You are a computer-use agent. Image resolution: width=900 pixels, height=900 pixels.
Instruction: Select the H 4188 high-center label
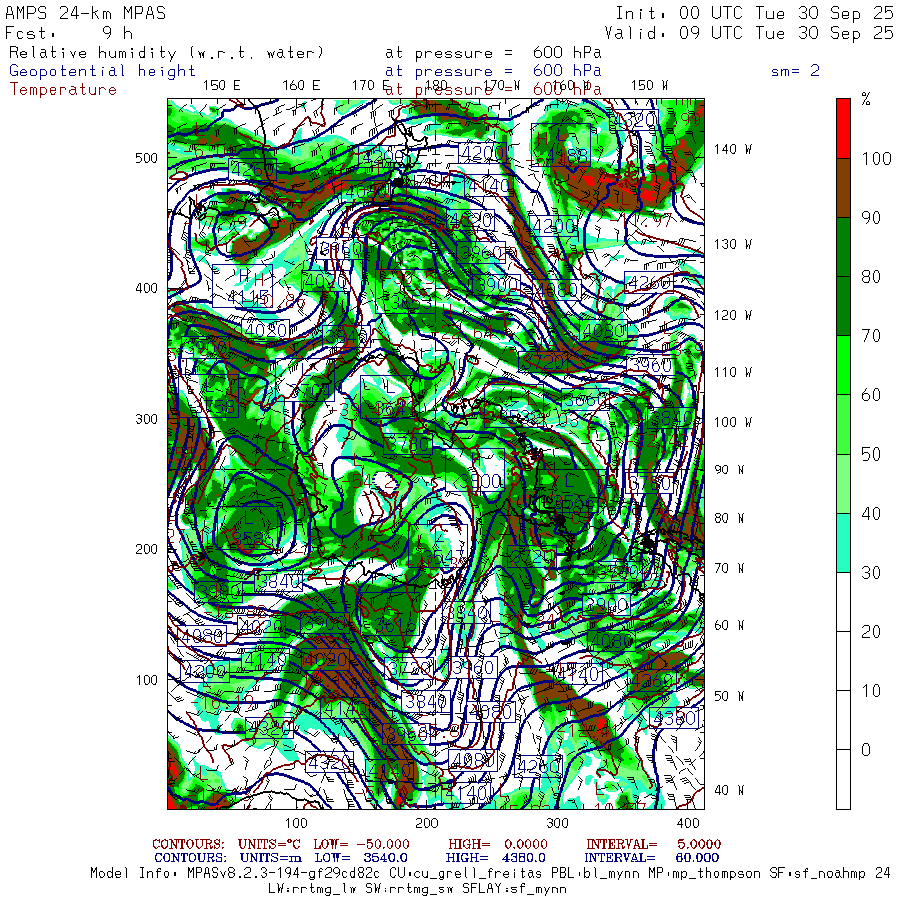[561, 146]
